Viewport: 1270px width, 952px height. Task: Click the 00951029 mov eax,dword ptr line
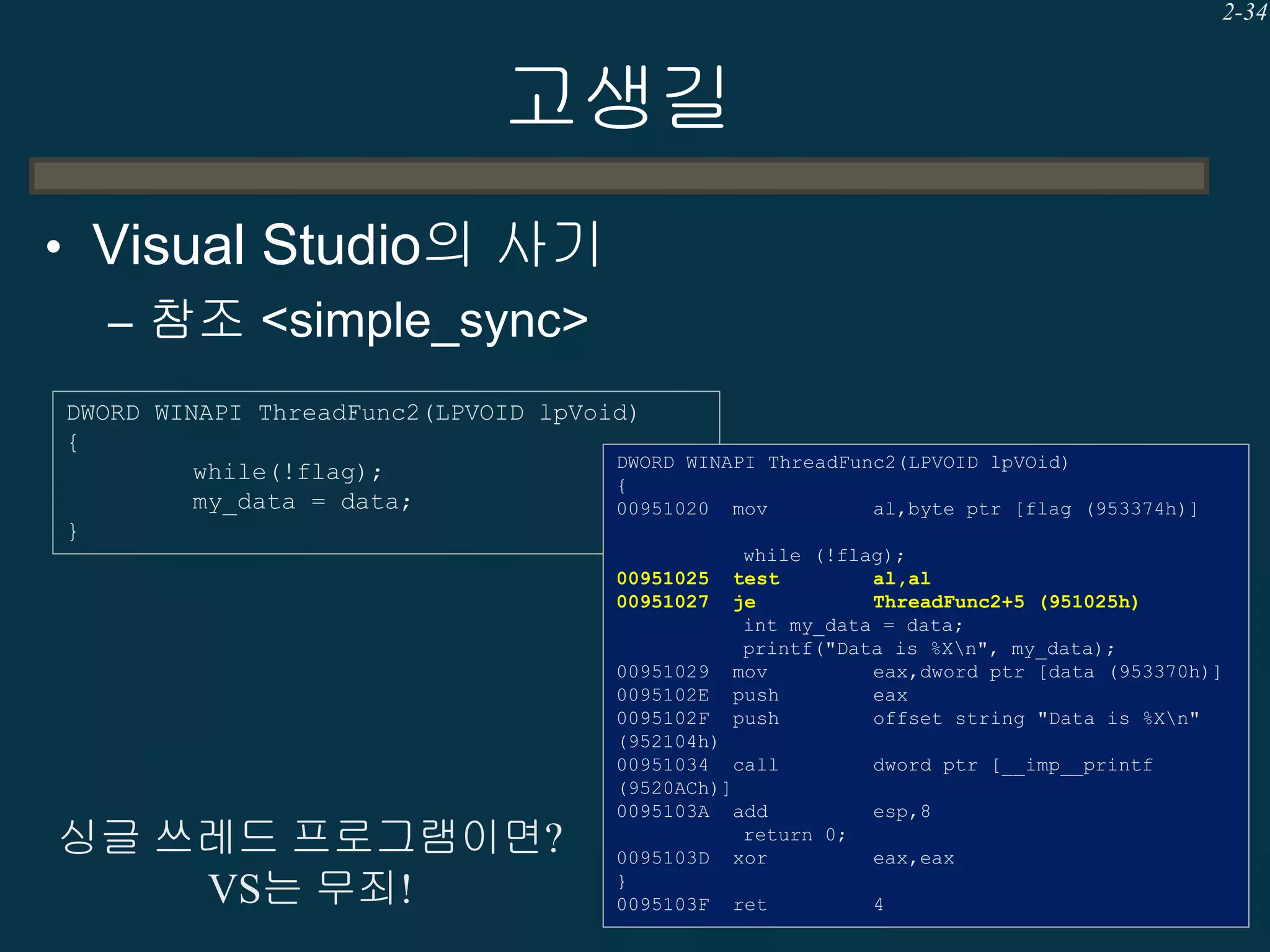click(x=918, y=672)
